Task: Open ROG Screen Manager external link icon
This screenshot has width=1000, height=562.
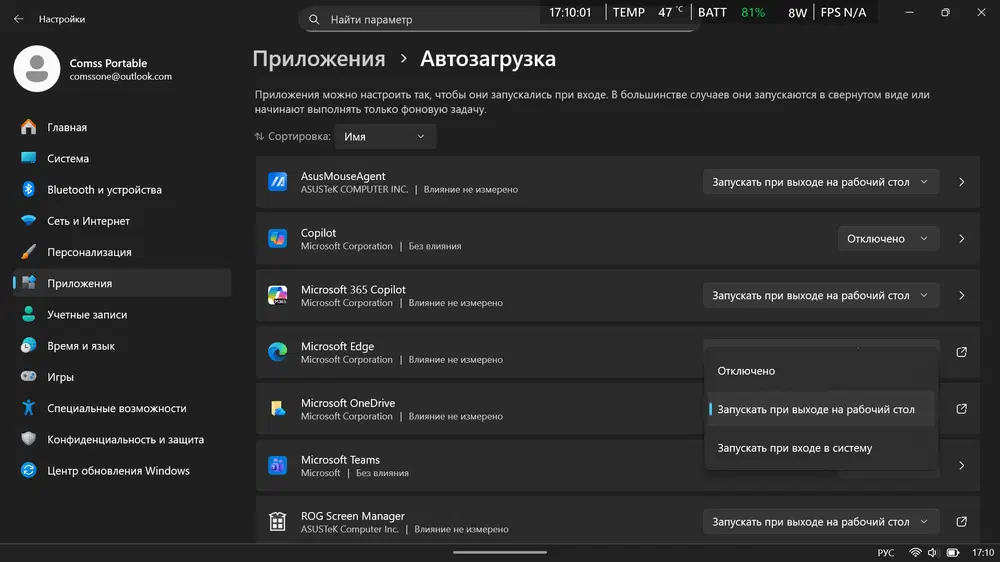Action: pos(961,522)
